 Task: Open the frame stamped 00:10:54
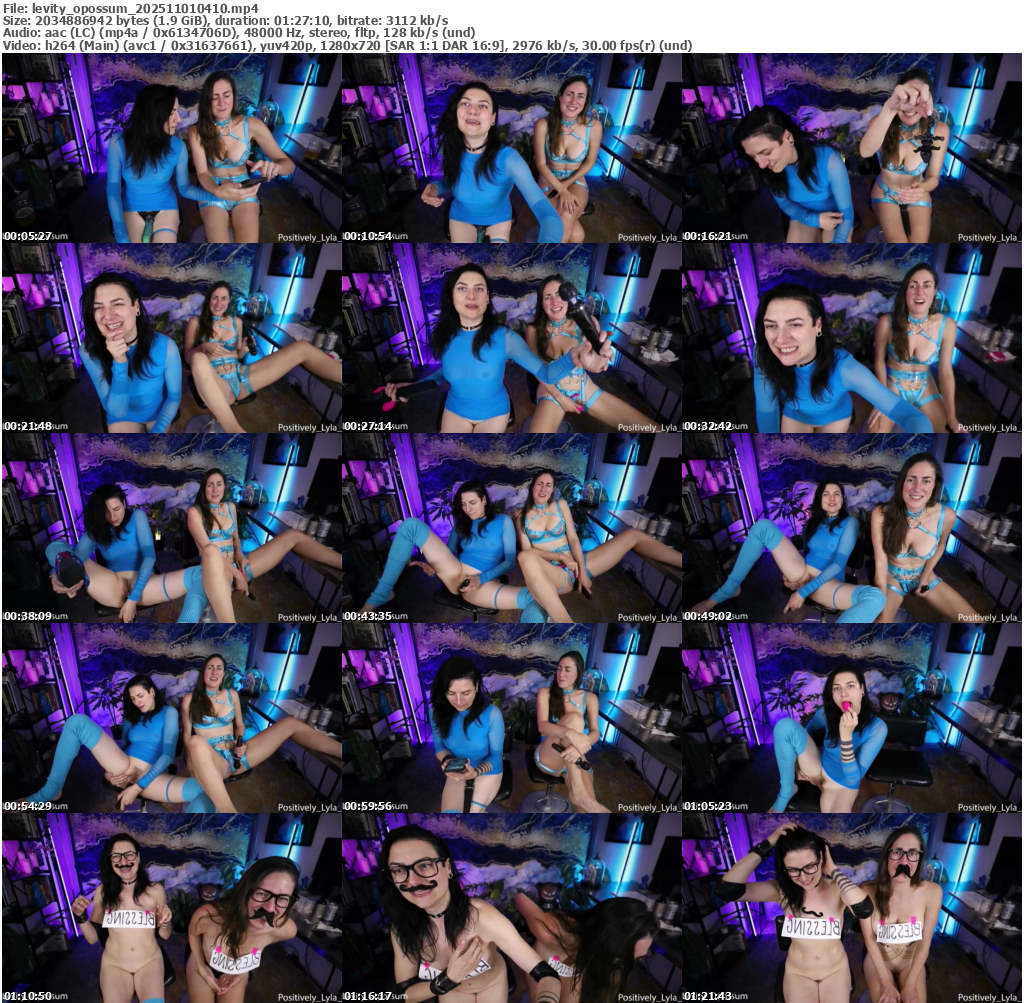(x=511, y=148)
